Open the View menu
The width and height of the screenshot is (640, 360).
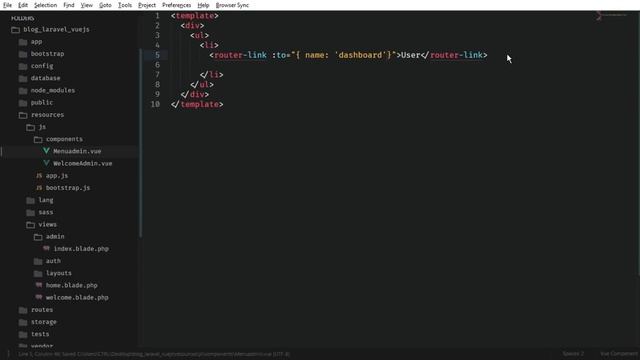pyautogui.click(x=87, y=5)
